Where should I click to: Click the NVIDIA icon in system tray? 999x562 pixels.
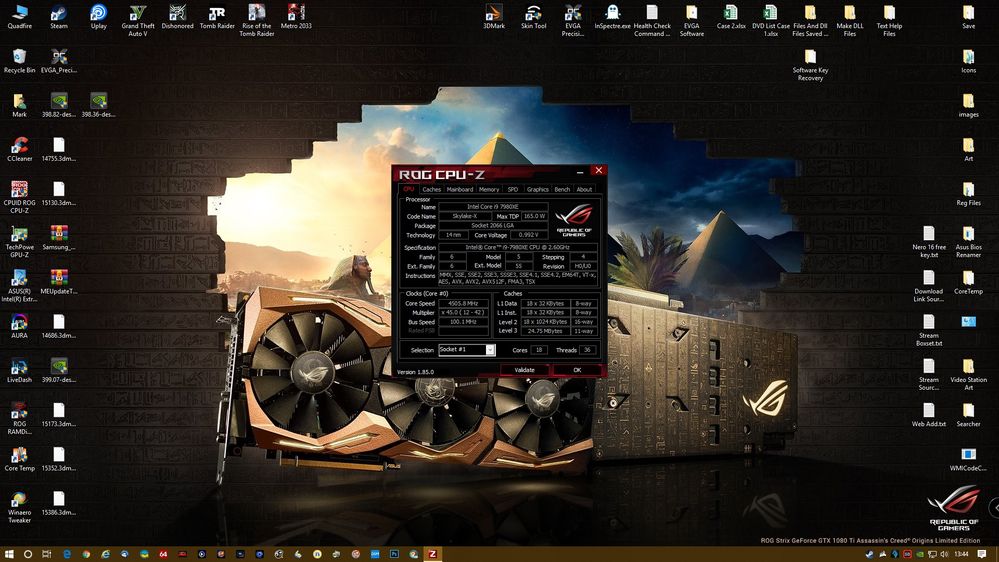pyautogui.click(x=919, y=554)
